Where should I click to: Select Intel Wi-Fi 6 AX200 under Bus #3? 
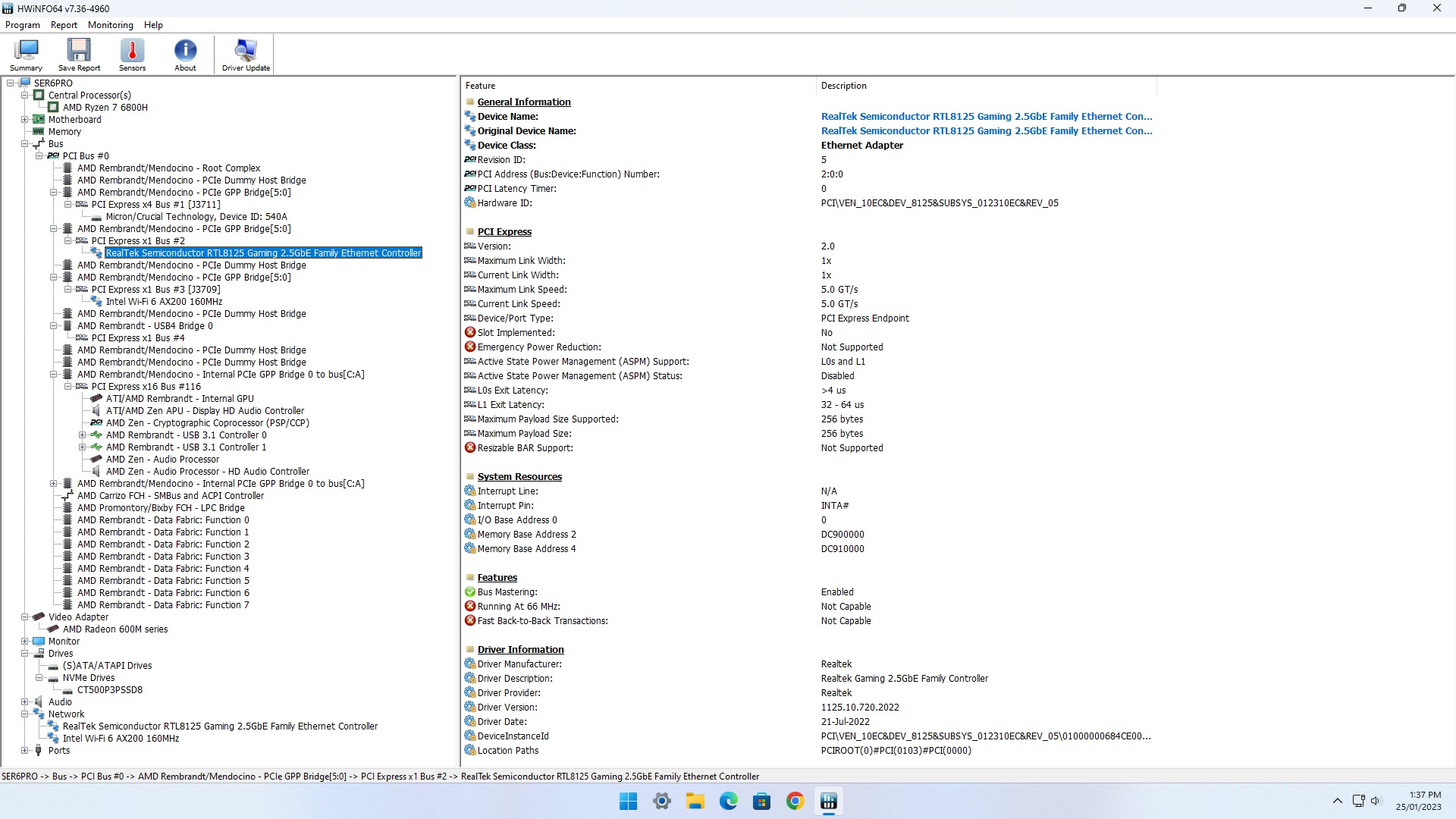[x=164, y=302]
